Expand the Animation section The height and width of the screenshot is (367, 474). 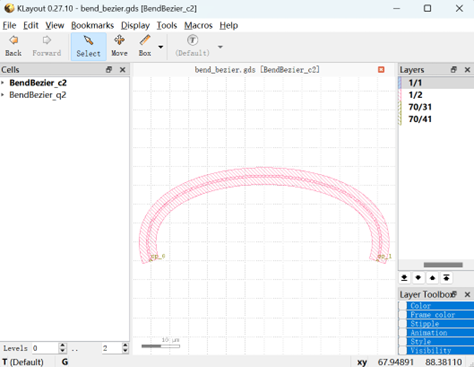(440, 333)
